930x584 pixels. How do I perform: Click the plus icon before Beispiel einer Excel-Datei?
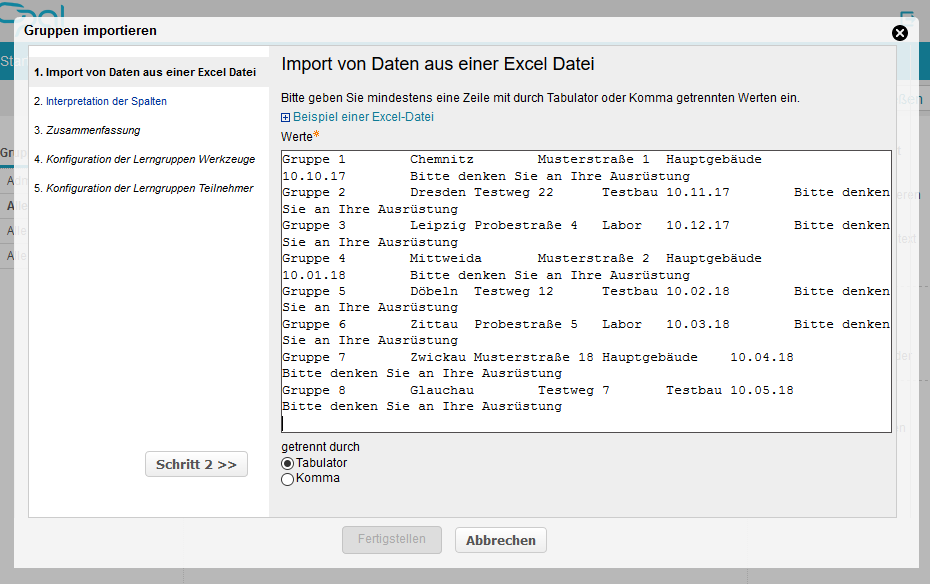(x=286, y=118)
